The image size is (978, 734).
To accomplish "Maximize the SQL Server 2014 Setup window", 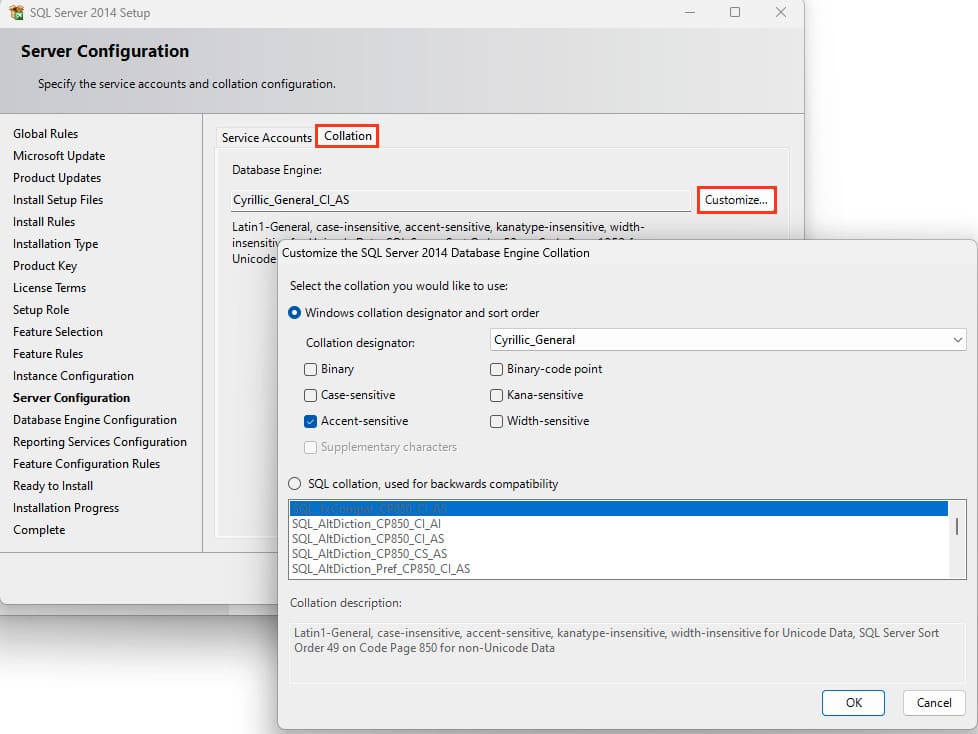I will click(x=735, y=13).
